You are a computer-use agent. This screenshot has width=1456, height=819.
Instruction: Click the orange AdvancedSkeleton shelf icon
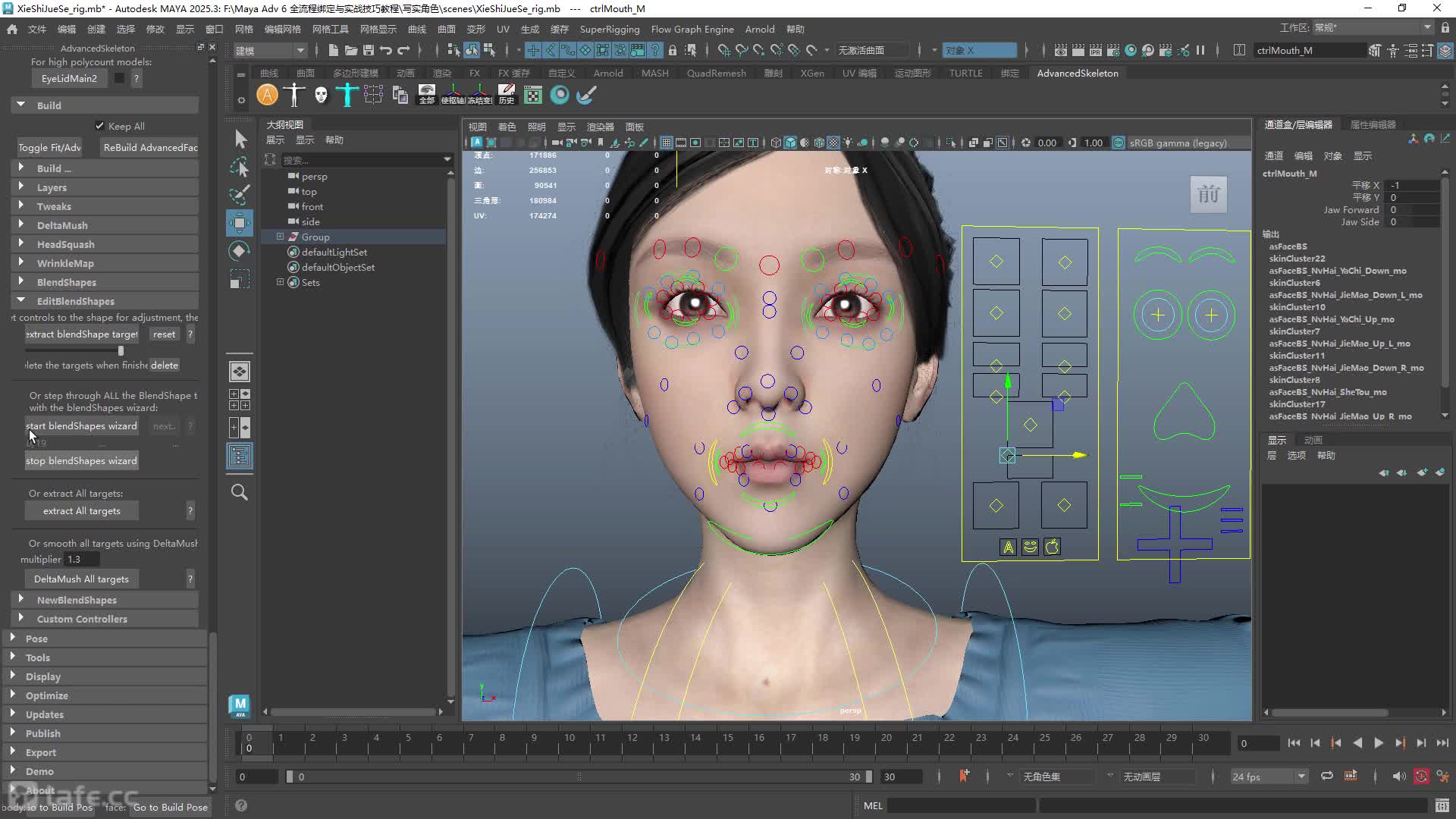point(267,95)
